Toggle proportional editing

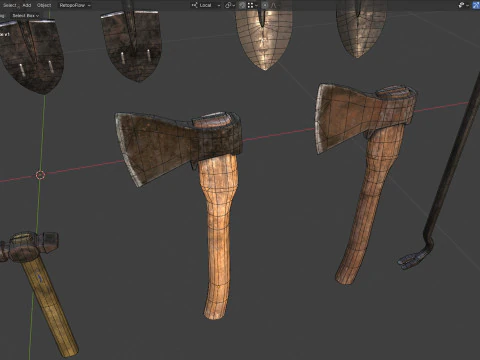click(x=265, y=5)
